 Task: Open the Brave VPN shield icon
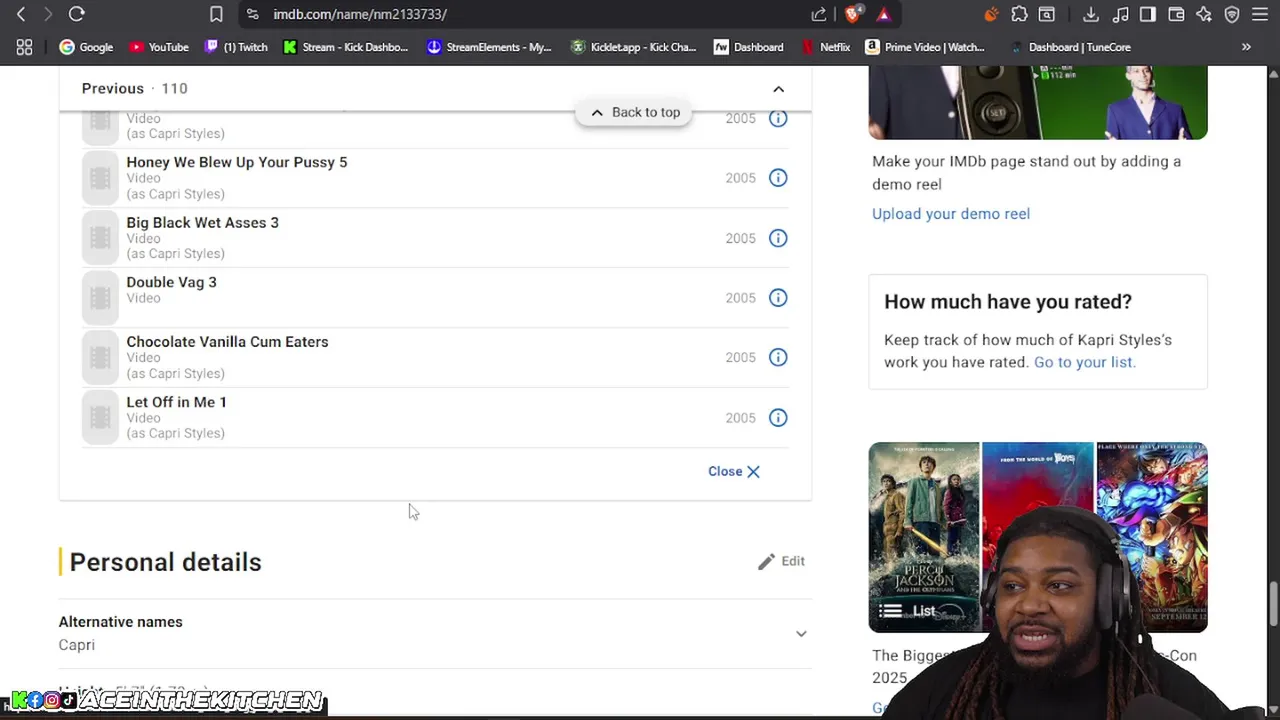click(1232, 14)
